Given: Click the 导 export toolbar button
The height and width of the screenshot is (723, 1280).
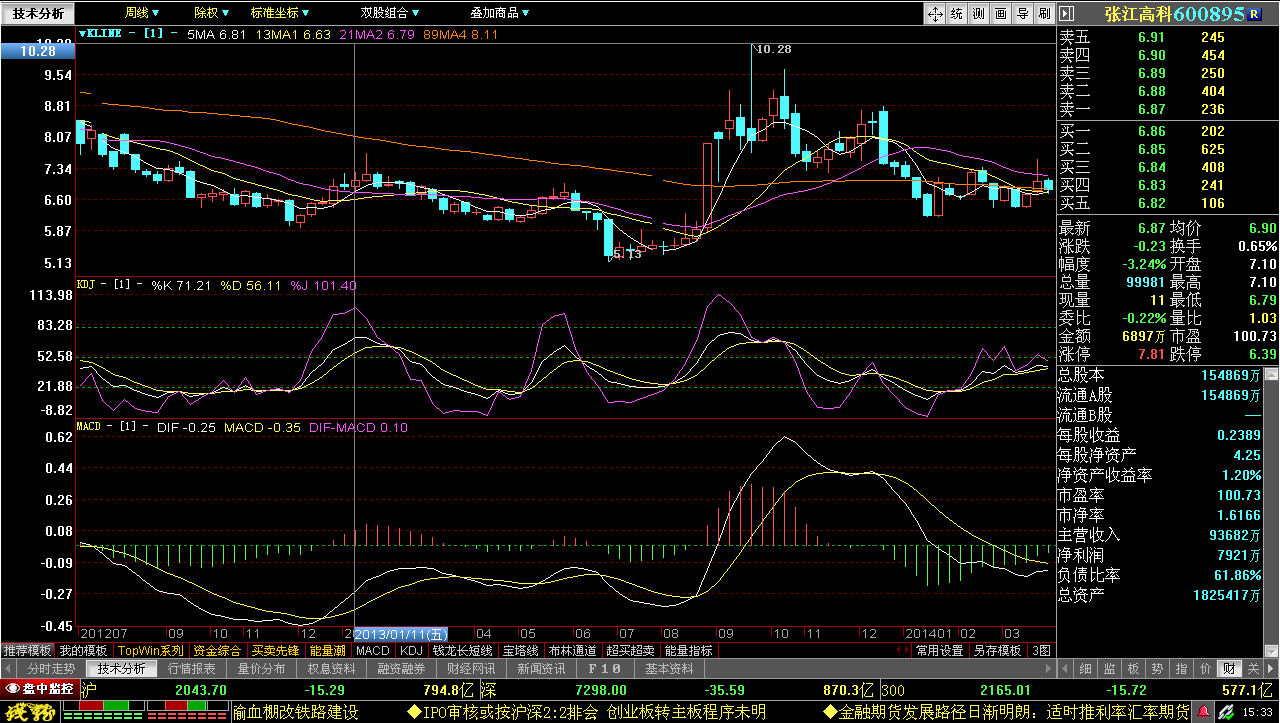Looking at the screenshot, I should coord(1022,13).
